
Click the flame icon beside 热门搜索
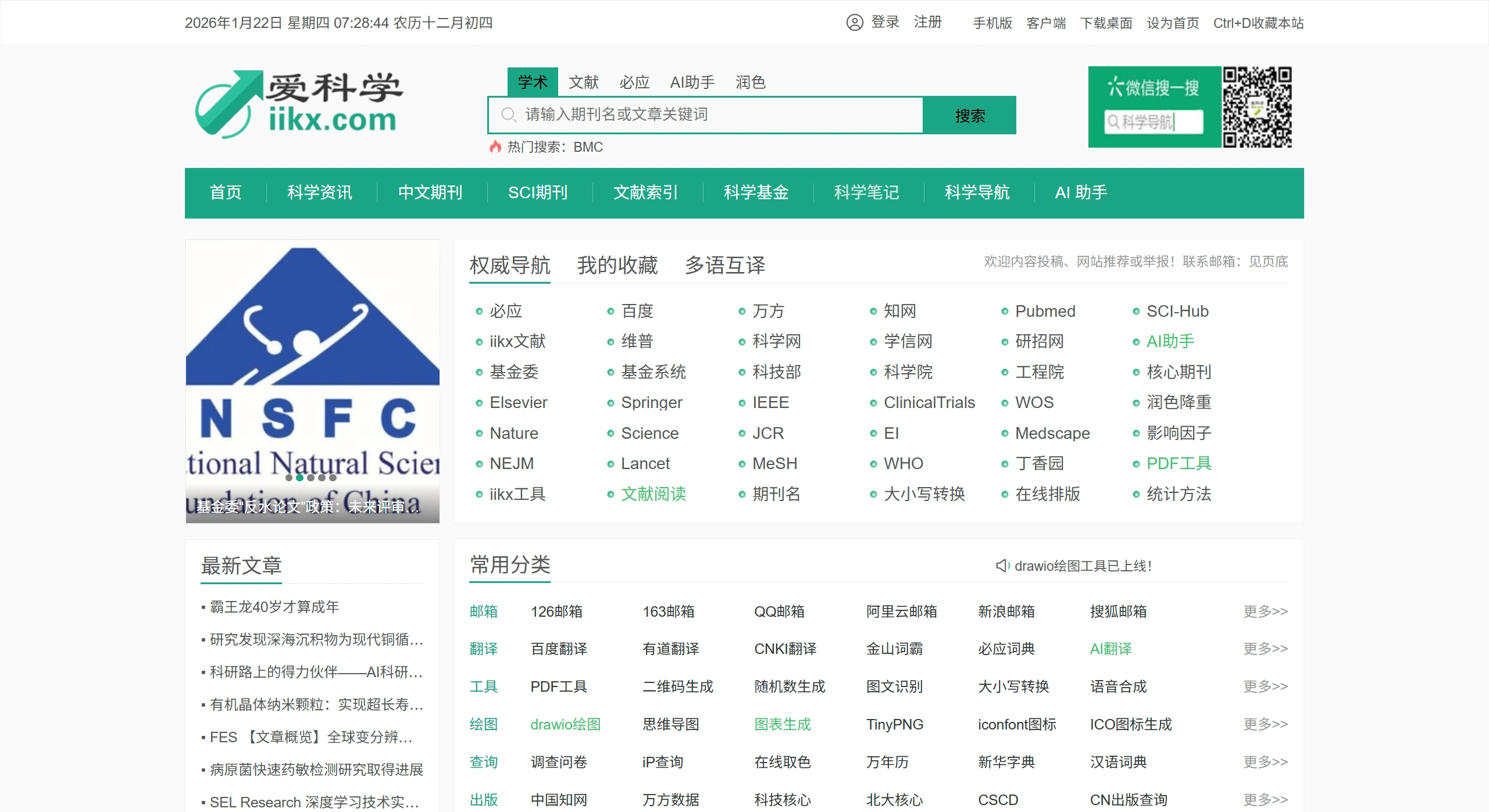pos(496,147)
